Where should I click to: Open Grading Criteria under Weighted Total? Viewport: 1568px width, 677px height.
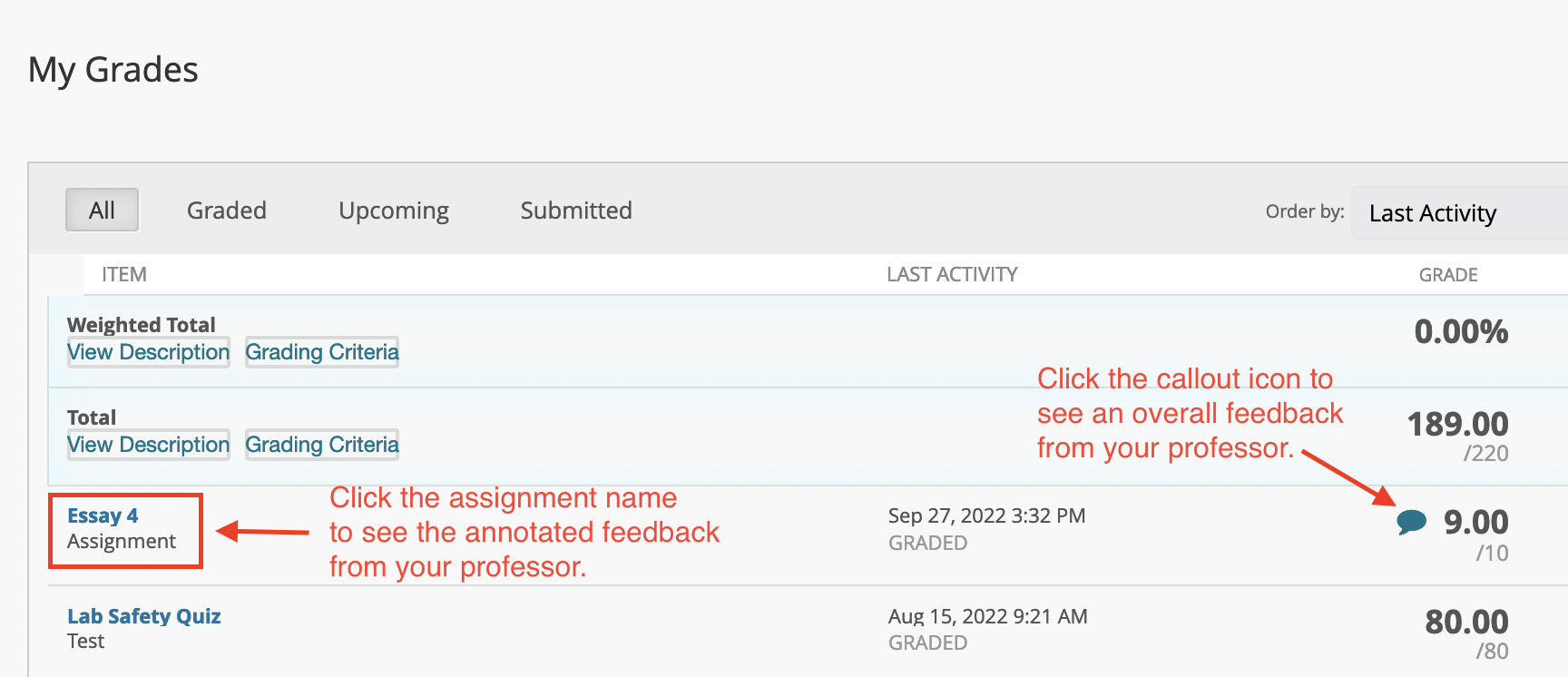[x=322, y=352]
